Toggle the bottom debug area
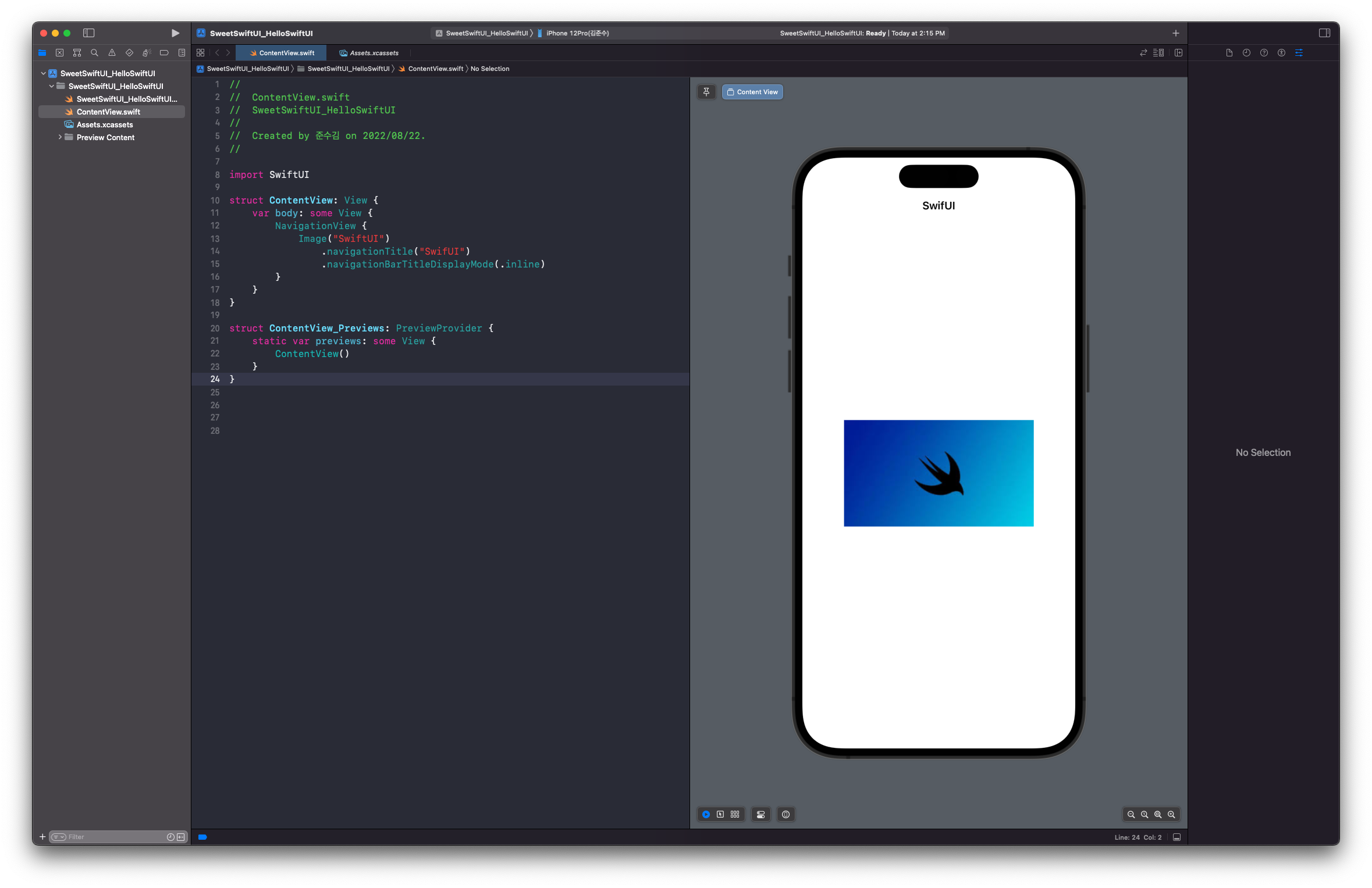The height and width of the screenshot is (888, 1372). click(1176, 837)
